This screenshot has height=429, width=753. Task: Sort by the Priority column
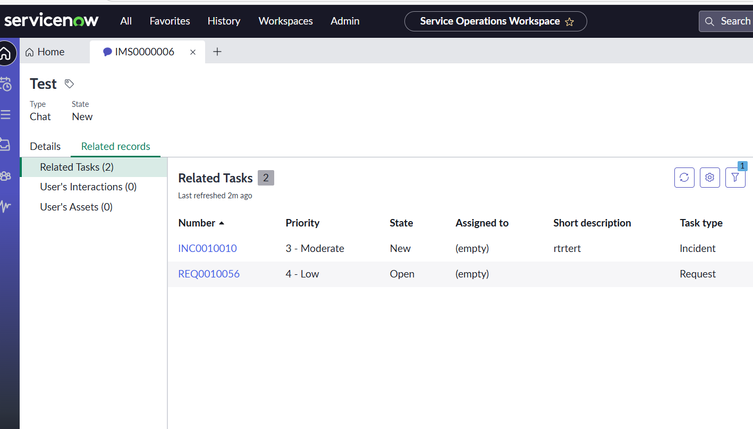point(303,223)
